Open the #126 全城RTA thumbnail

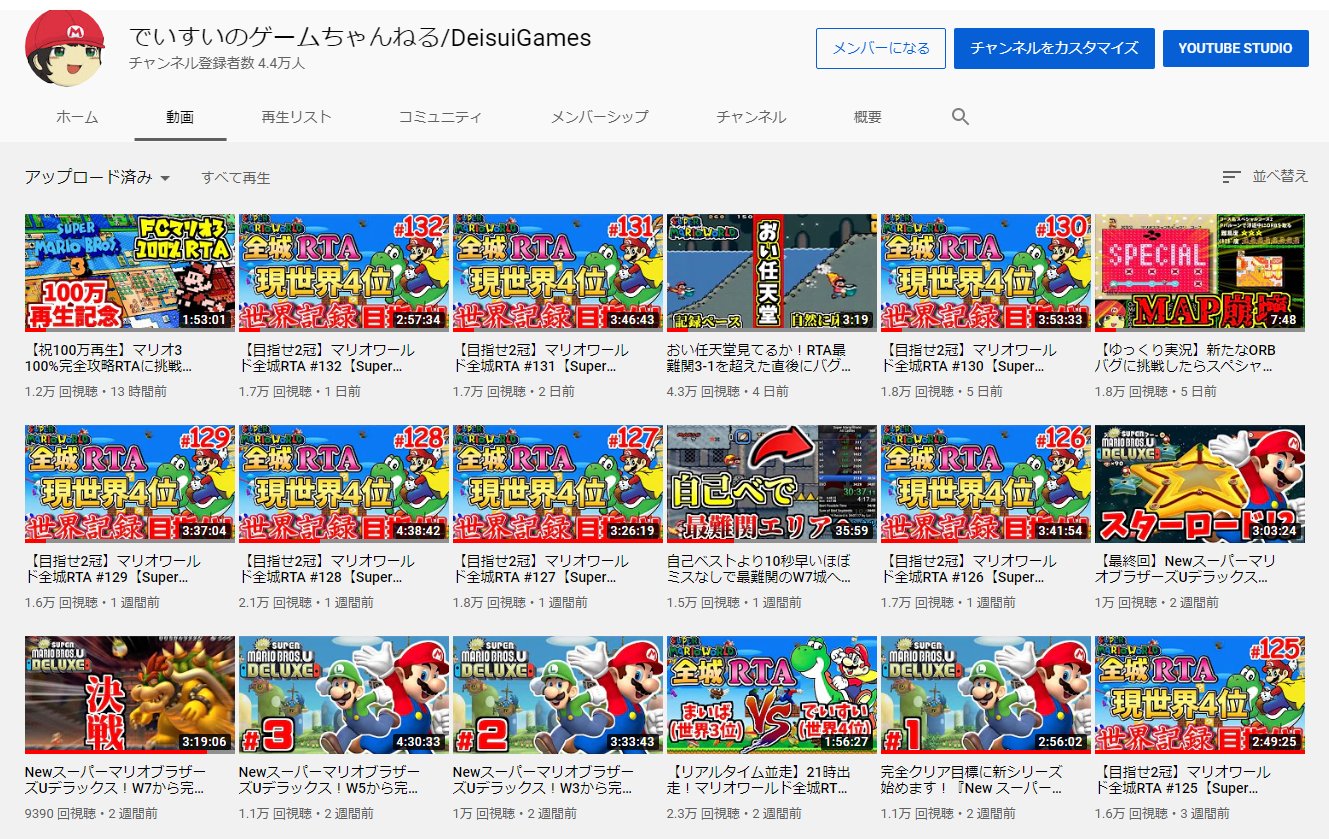pos(986,484)
